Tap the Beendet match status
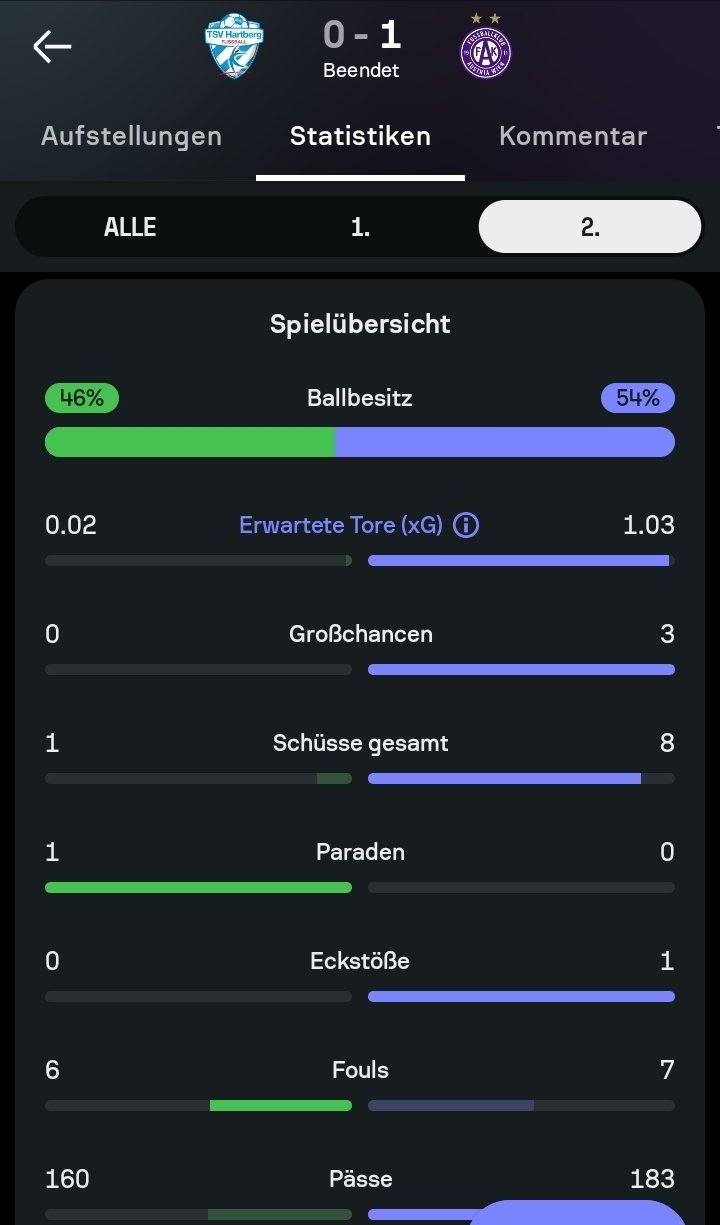 click(361, 71)
